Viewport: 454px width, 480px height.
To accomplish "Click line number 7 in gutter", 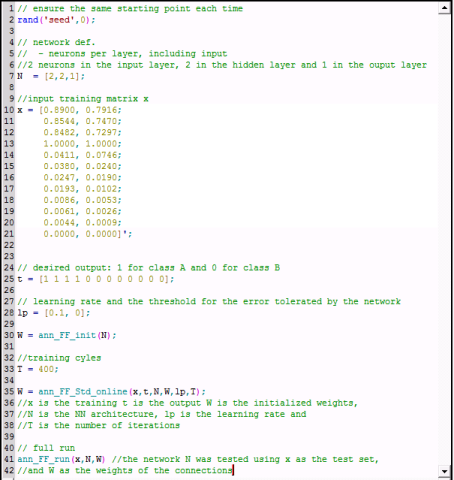I will (x=11, y=76).
